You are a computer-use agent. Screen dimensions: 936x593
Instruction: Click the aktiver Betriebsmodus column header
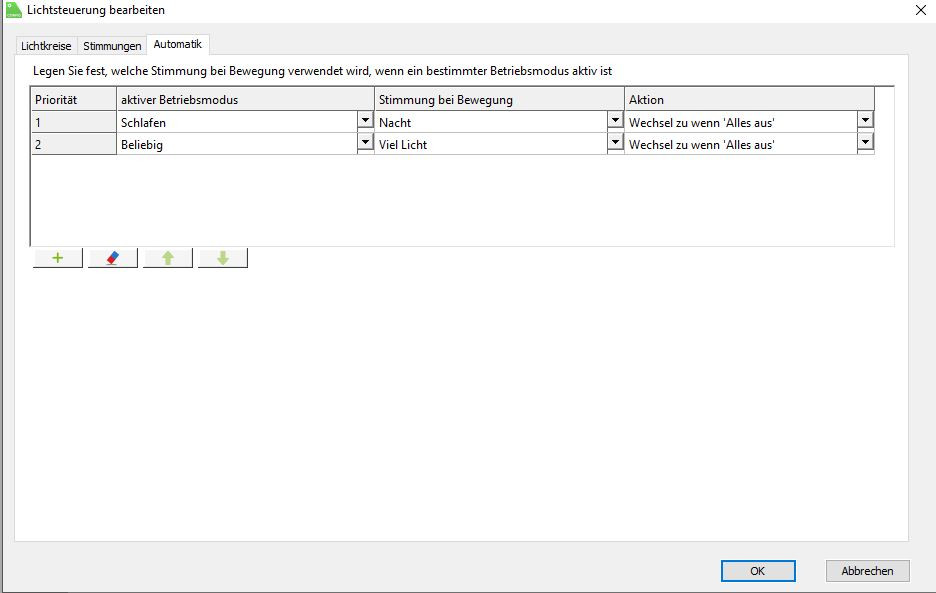pyautogui.click(x=245, y=99)
